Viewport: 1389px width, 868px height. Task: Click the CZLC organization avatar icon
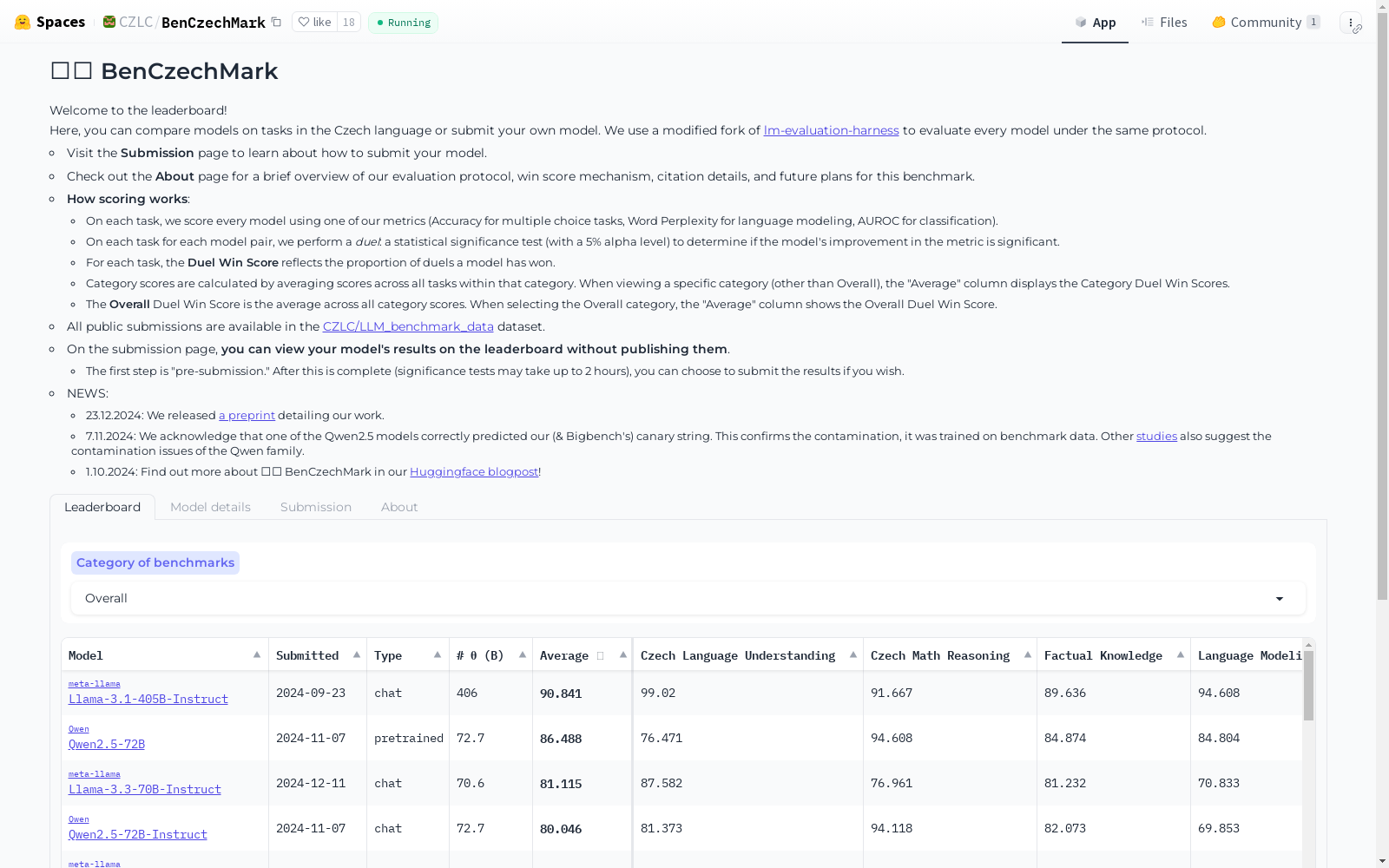click(x=109, y=22)
